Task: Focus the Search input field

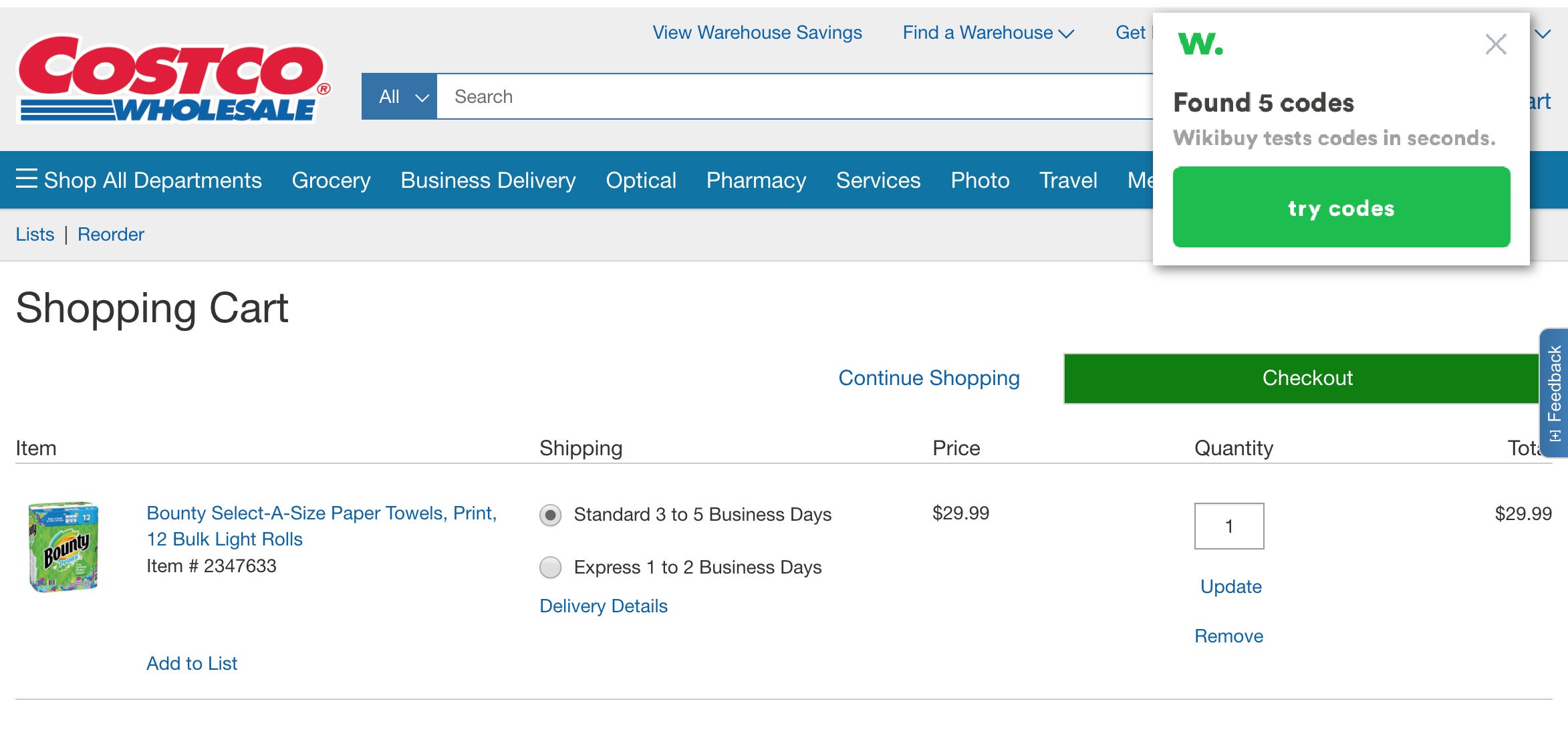Action: tap(795, 97)
